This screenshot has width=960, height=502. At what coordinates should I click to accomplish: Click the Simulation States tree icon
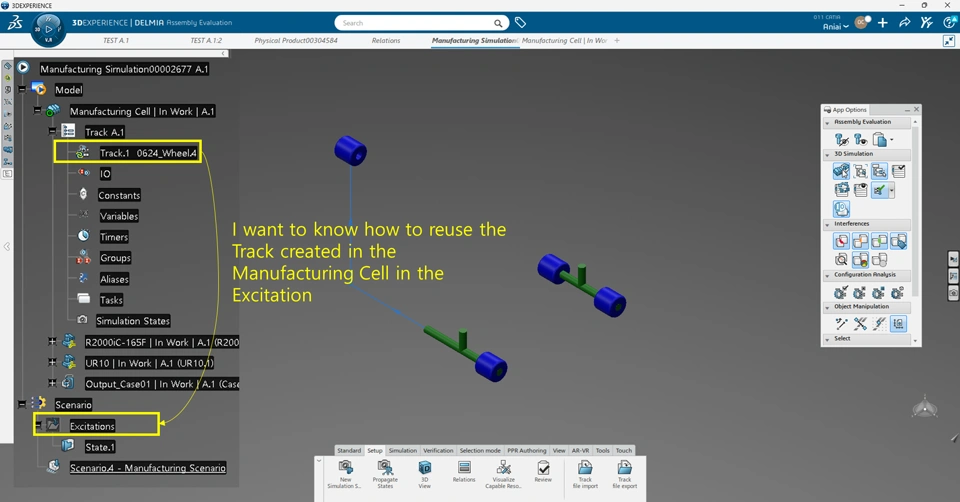click(83, 320)
